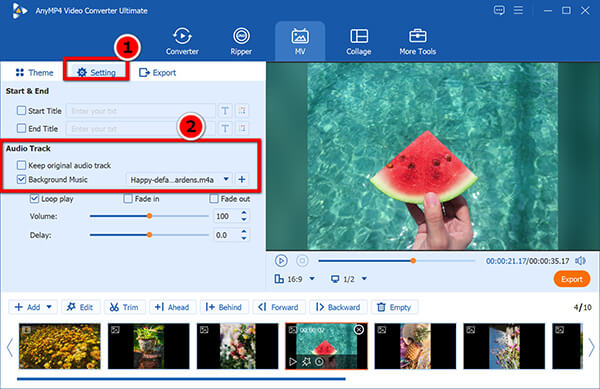Open More Tools toolbox
The width and height of the screenshot is (600, 389).
coord(417,41)
